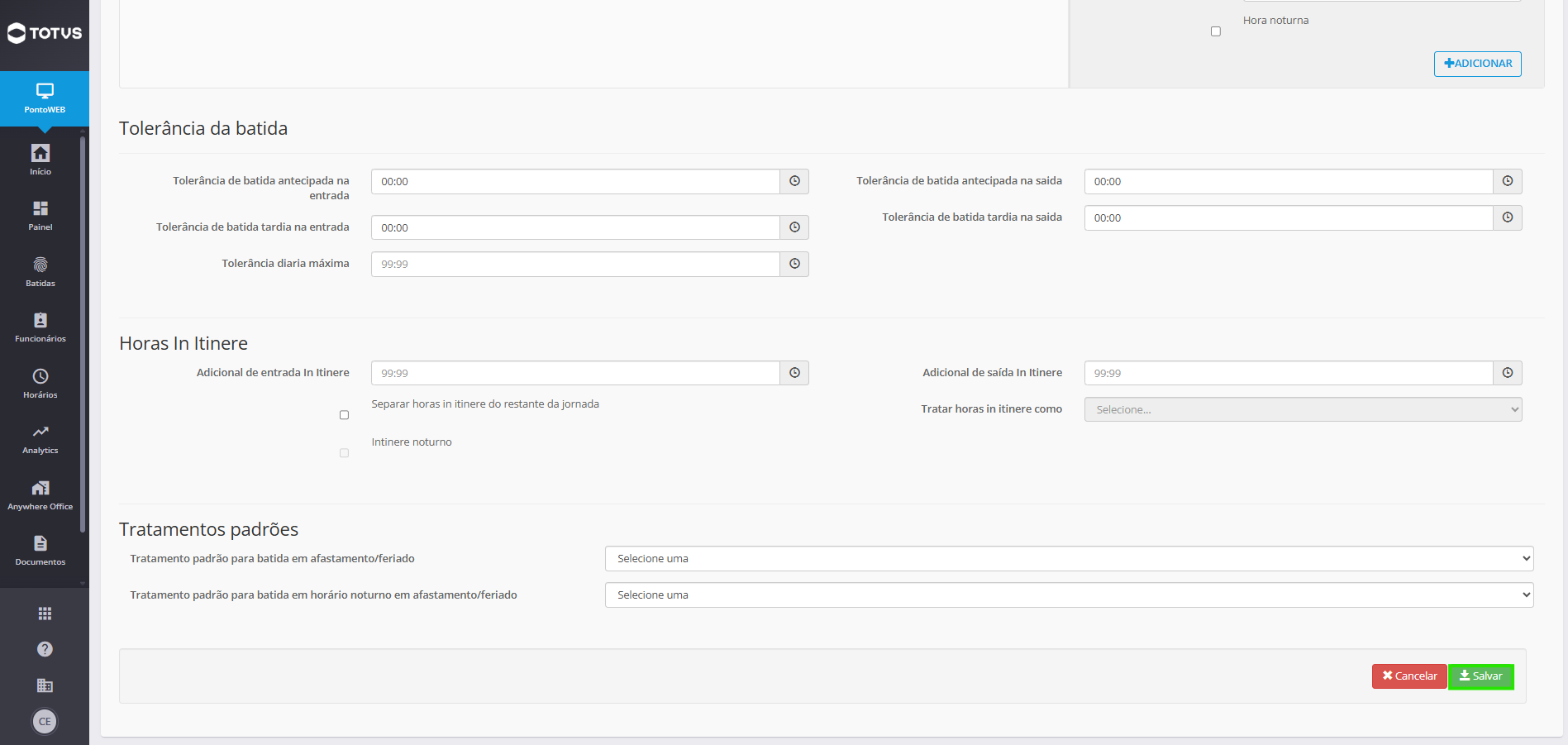Check the Intinere noturno checkbox
This screenshot has width=1568, height=745.
[344, 453]
